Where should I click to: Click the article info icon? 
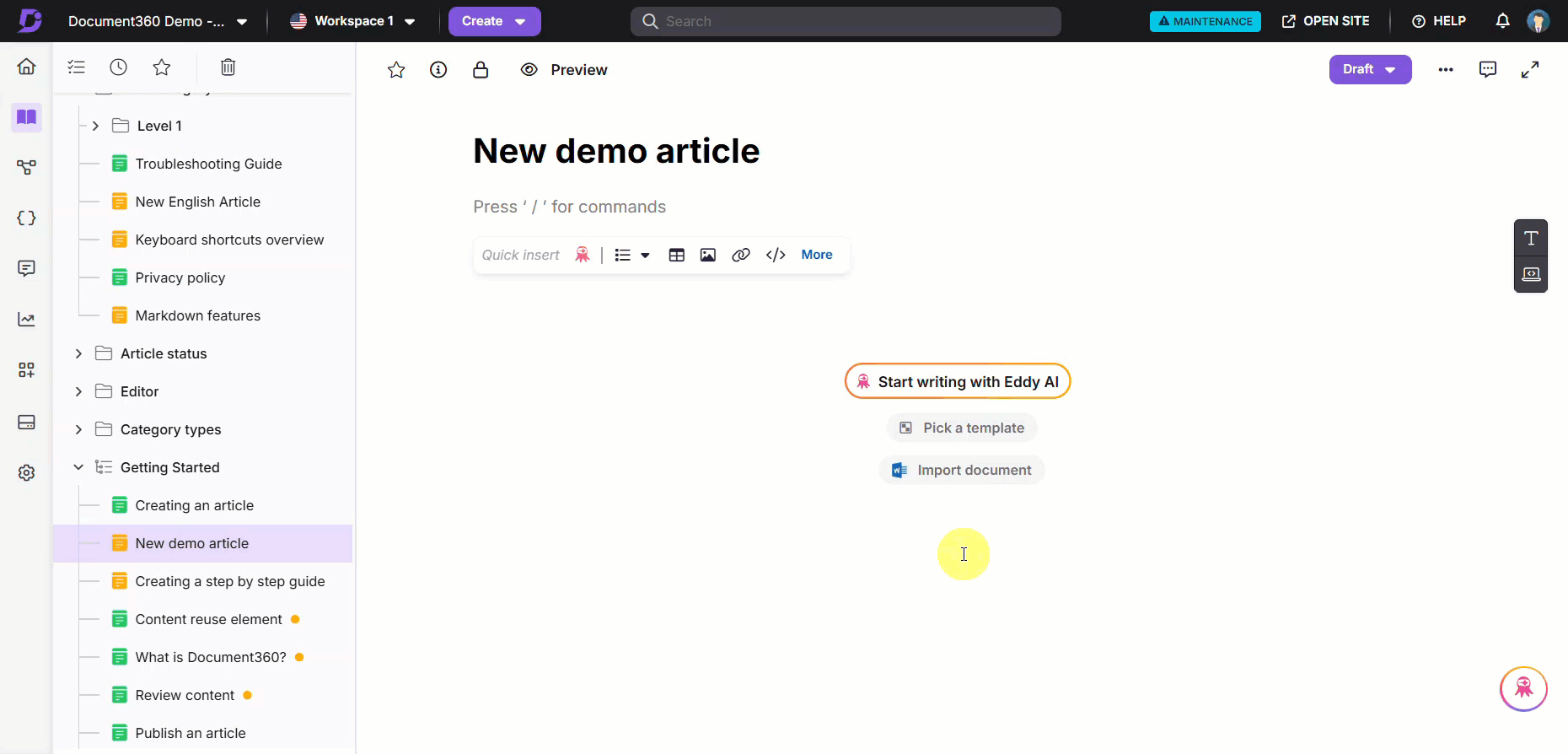(x=438, y=70)
